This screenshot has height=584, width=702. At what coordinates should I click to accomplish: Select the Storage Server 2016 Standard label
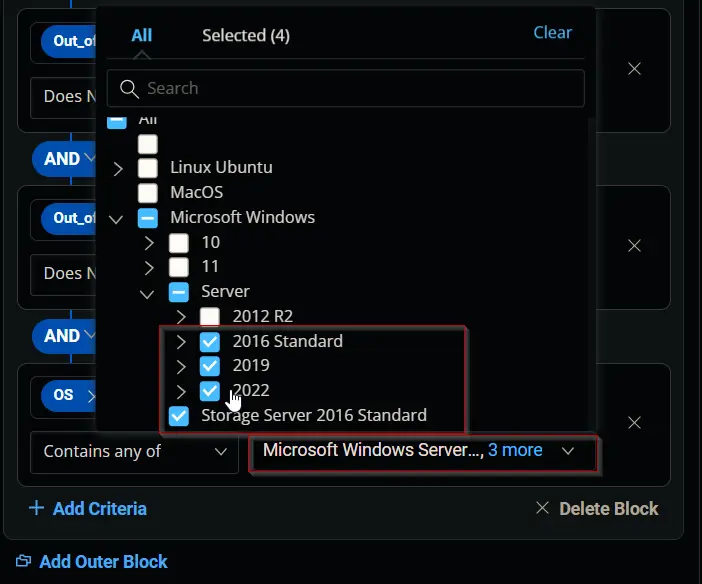(x=314, y=415)
